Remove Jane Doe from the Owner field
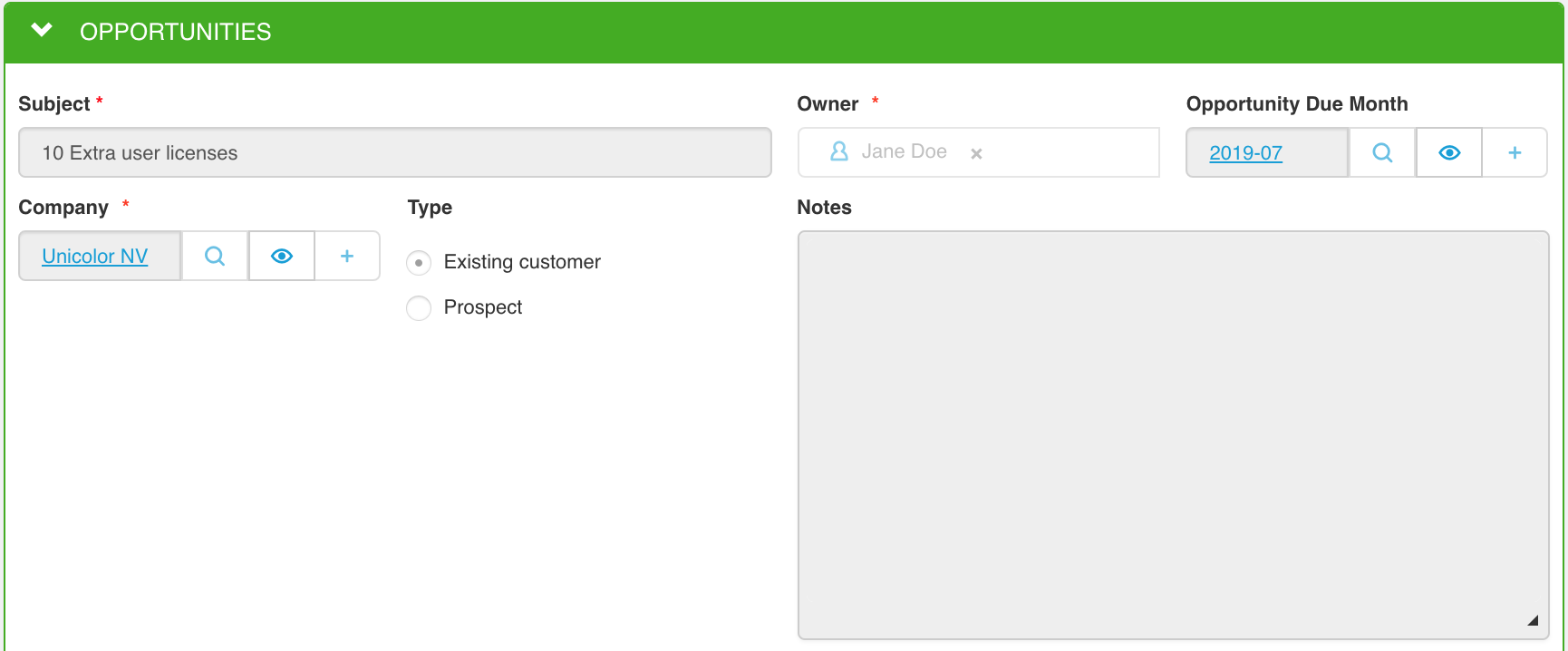The width and height of the screenshot is (1568, 651). coord(976,154)
